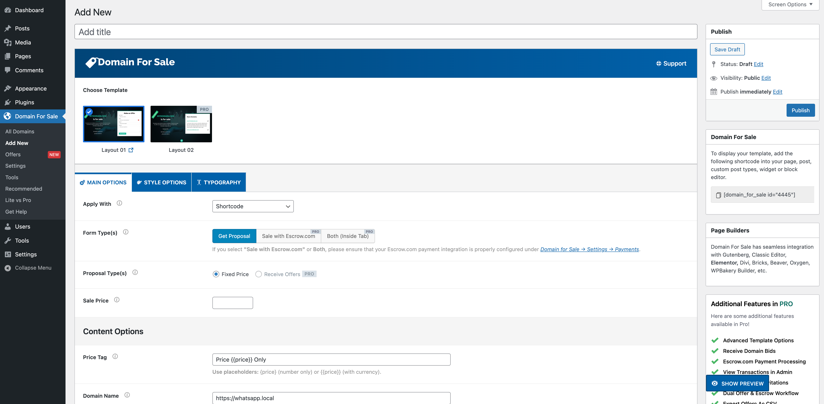Edit the Status: Draft link
824x404 pixels.
[758, 64]
